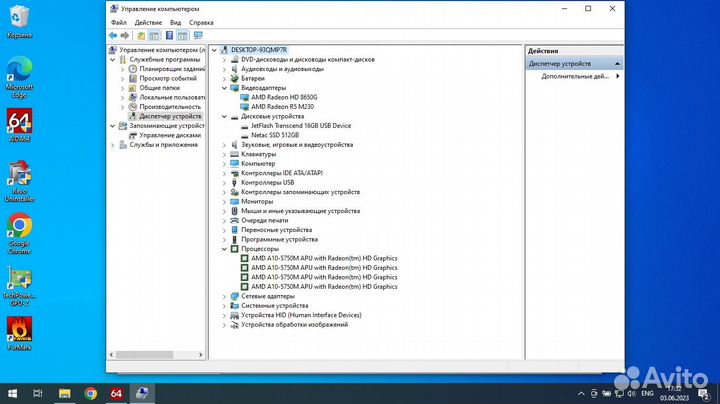Open Google Chrome desktop icon
This screenshot has width=720, height=404.
click(19, 233)
